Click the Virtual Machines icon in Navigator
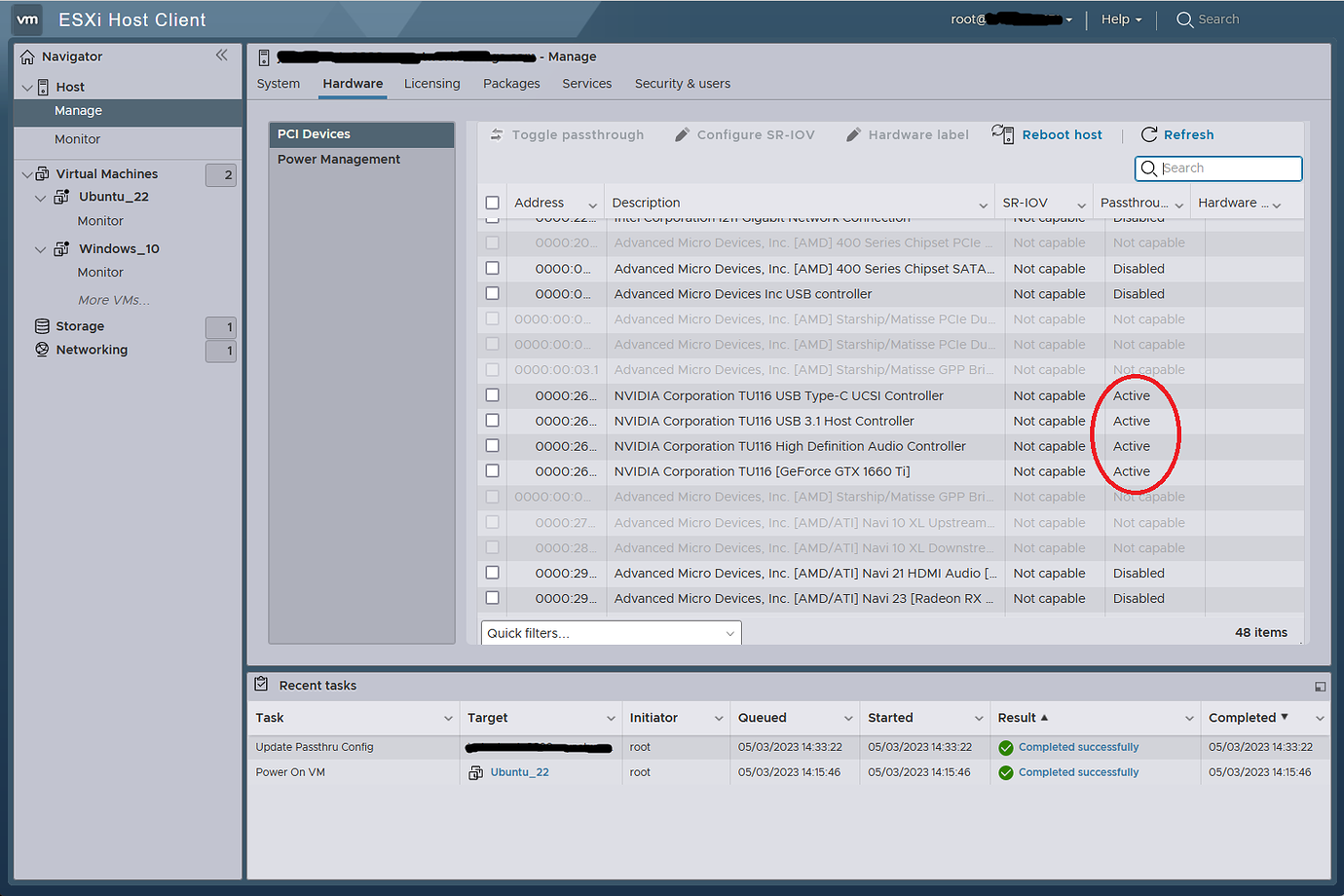This screenshot has height=896, width=1344. 43,173
